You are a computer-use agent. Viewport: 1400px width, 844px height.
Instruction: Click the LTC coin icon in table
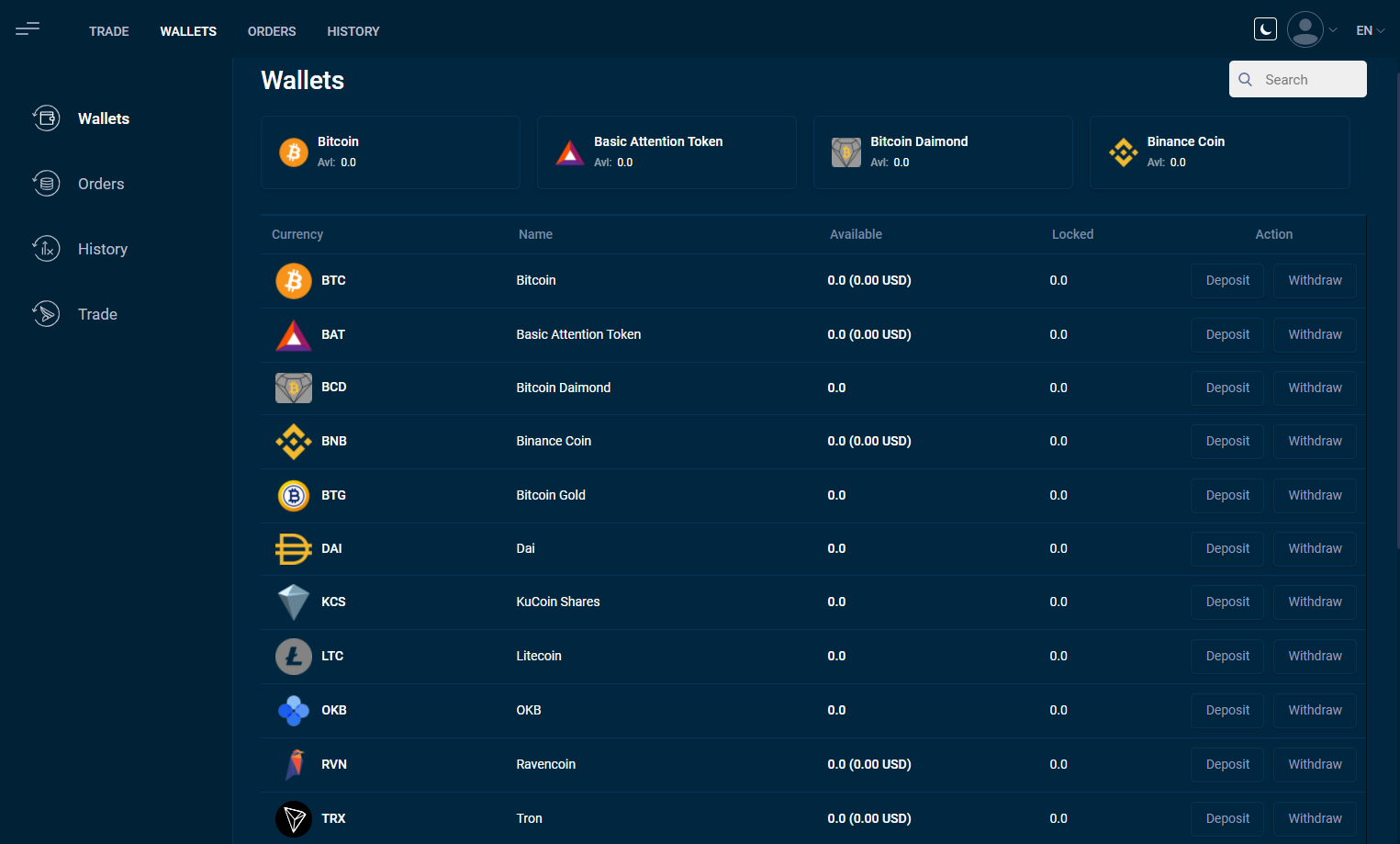pos(294,656)
